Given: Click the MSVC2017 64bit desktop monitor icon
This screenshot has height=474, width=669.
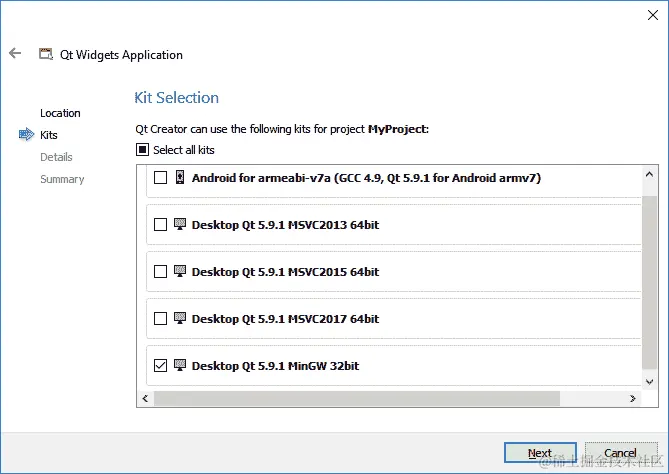Looking at the screenshot, I should pos(180,318).
